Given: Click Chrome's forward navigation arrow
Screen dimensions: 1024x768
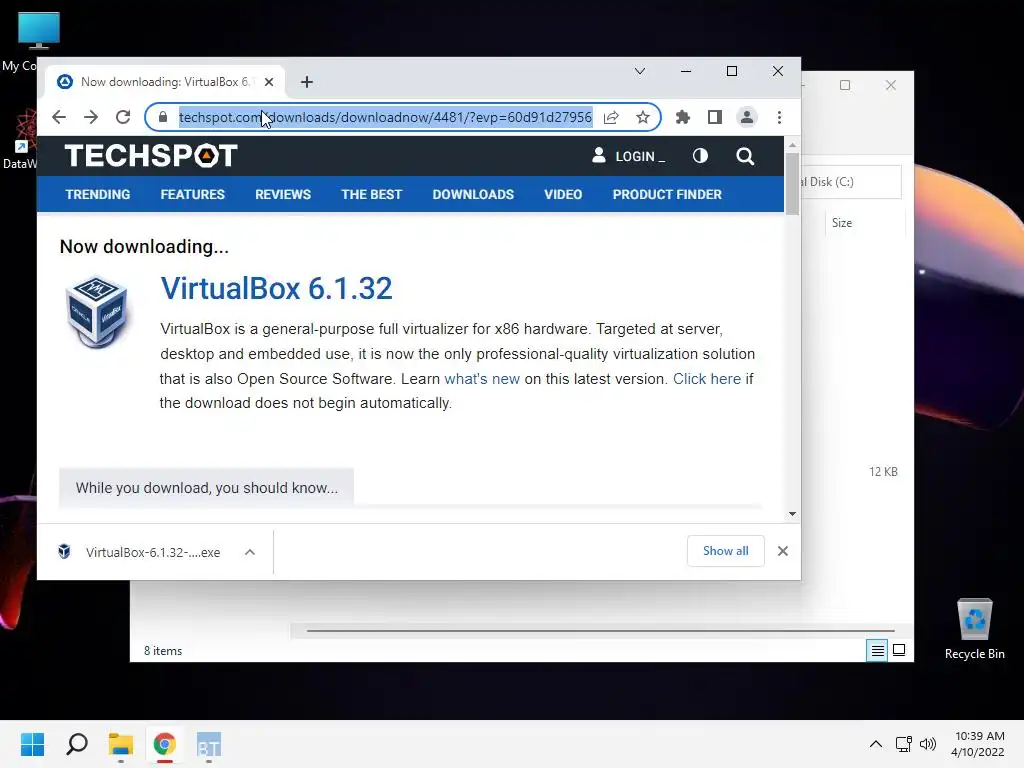Looking at the screenshot, I should (91, 118).
